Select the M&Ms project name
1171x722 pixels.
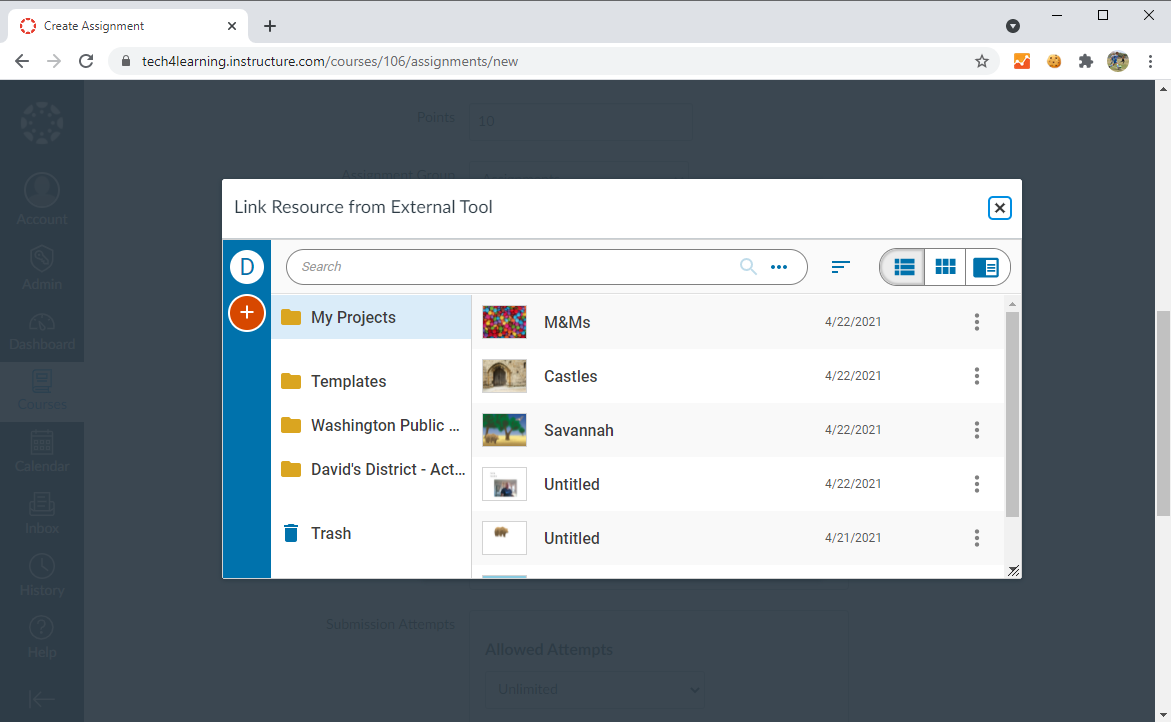[567, 323]
